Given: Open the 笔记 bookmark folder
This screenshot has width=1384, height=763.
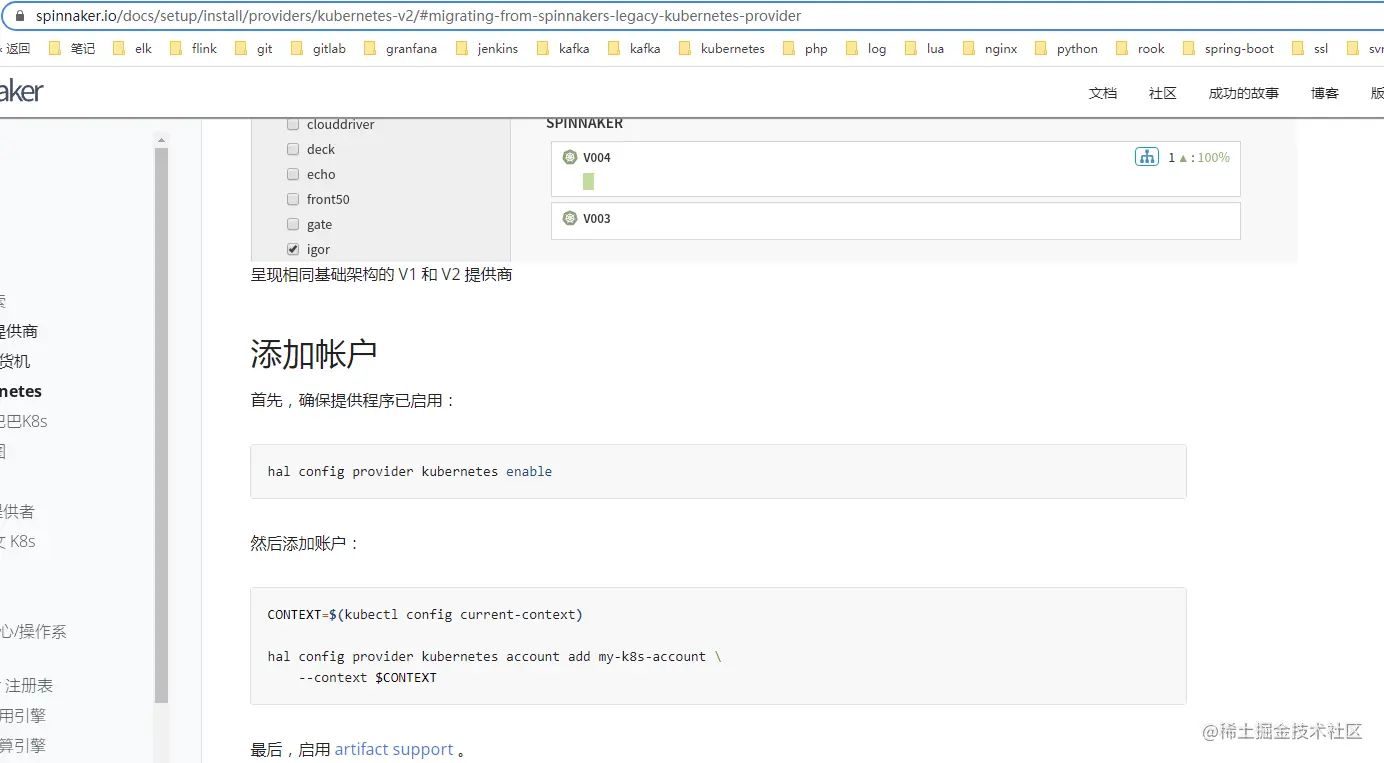Looking at the screenshot, I should 72,48.
